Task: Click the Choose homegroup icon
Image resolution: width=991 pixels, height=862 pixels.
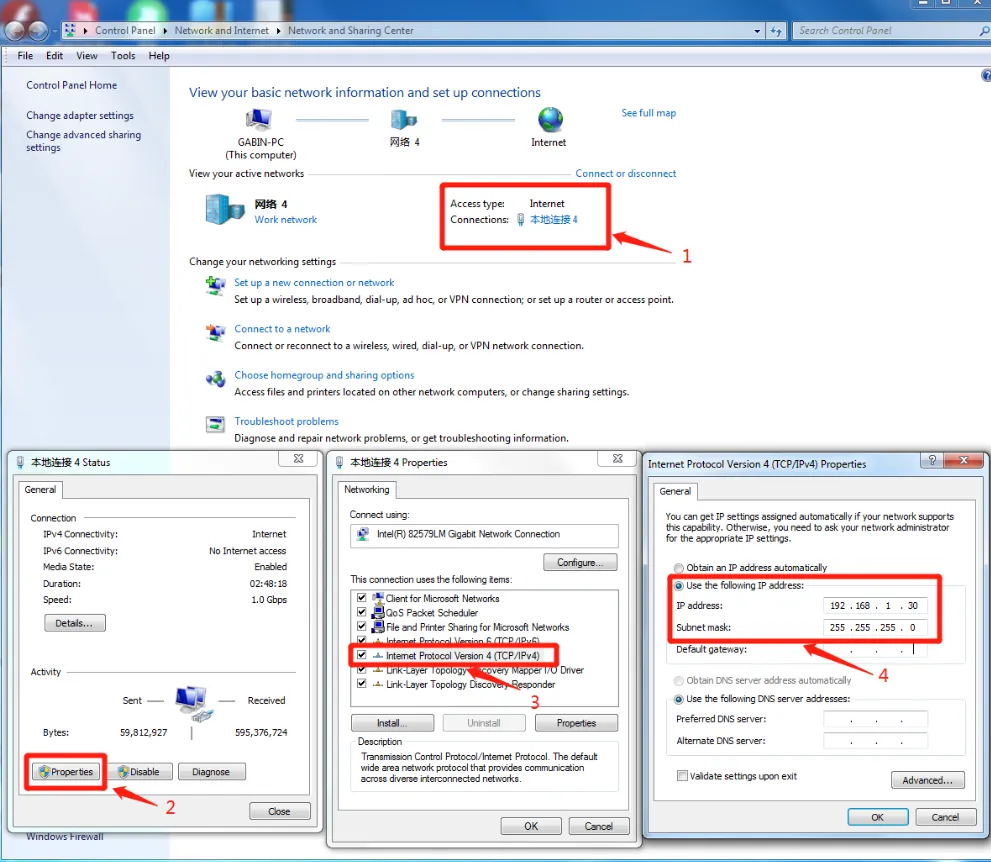Action: (x=215, y=378)
